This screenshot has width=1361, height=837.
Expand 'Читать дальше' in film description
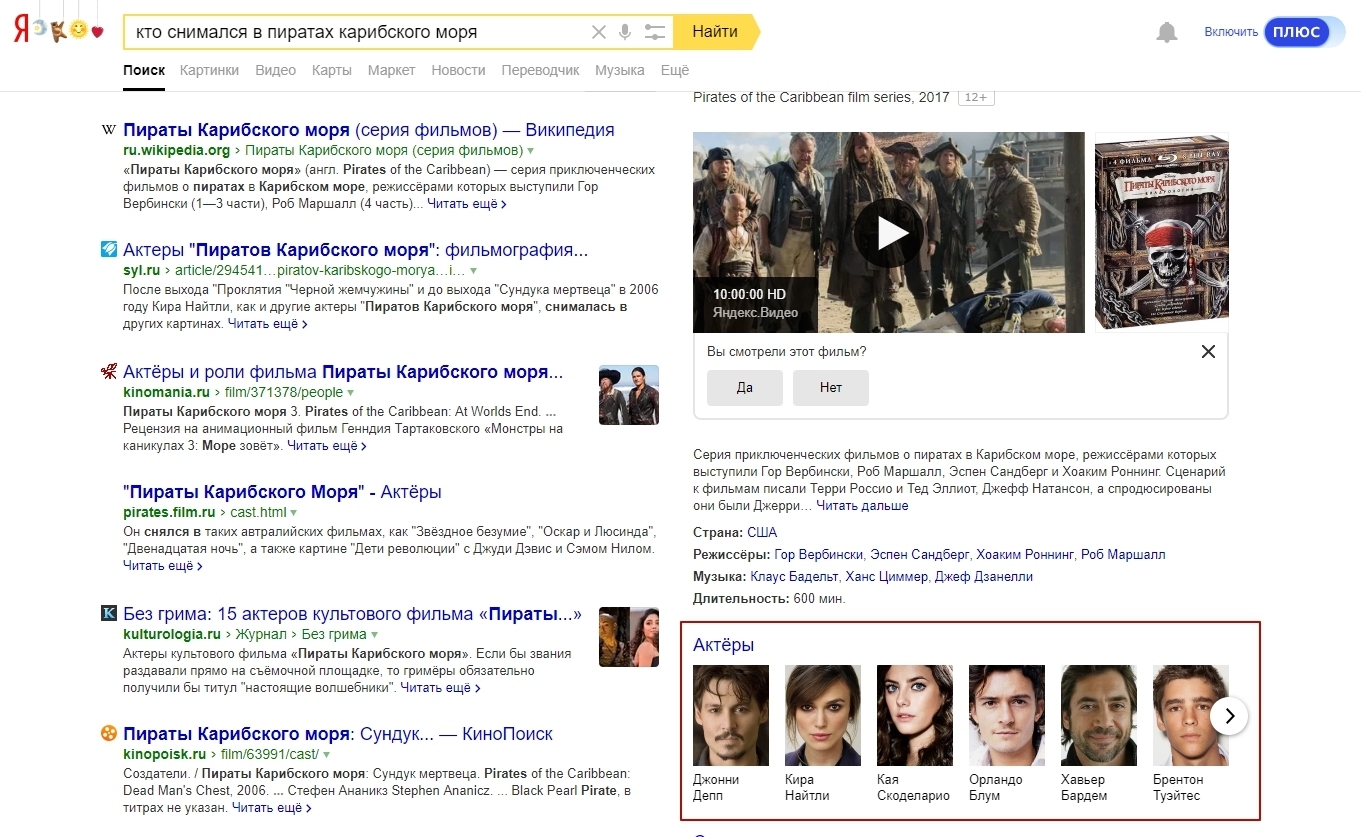(x=862, y=506)
